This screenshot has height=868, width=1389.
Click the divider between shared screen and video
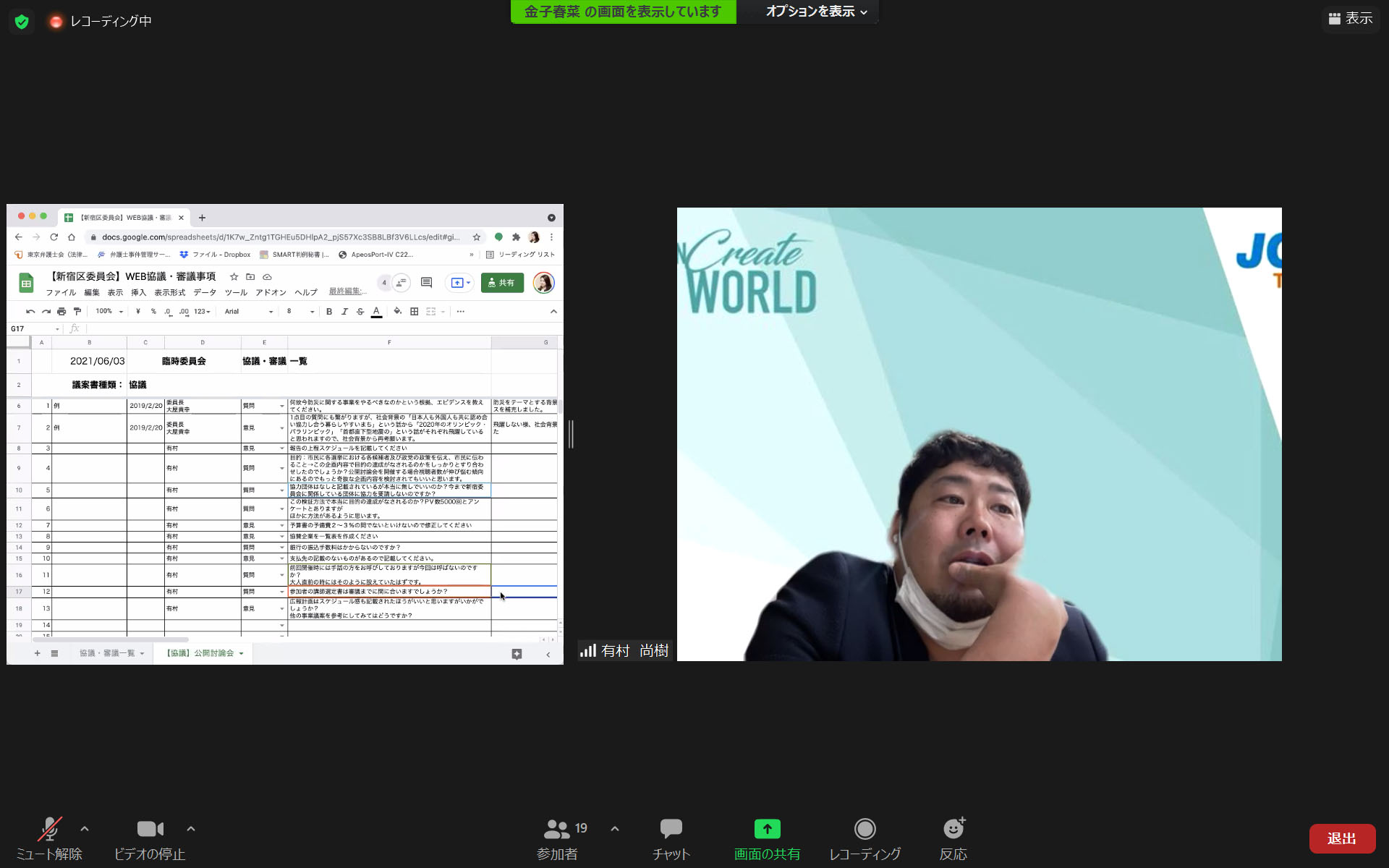point(571,434)
